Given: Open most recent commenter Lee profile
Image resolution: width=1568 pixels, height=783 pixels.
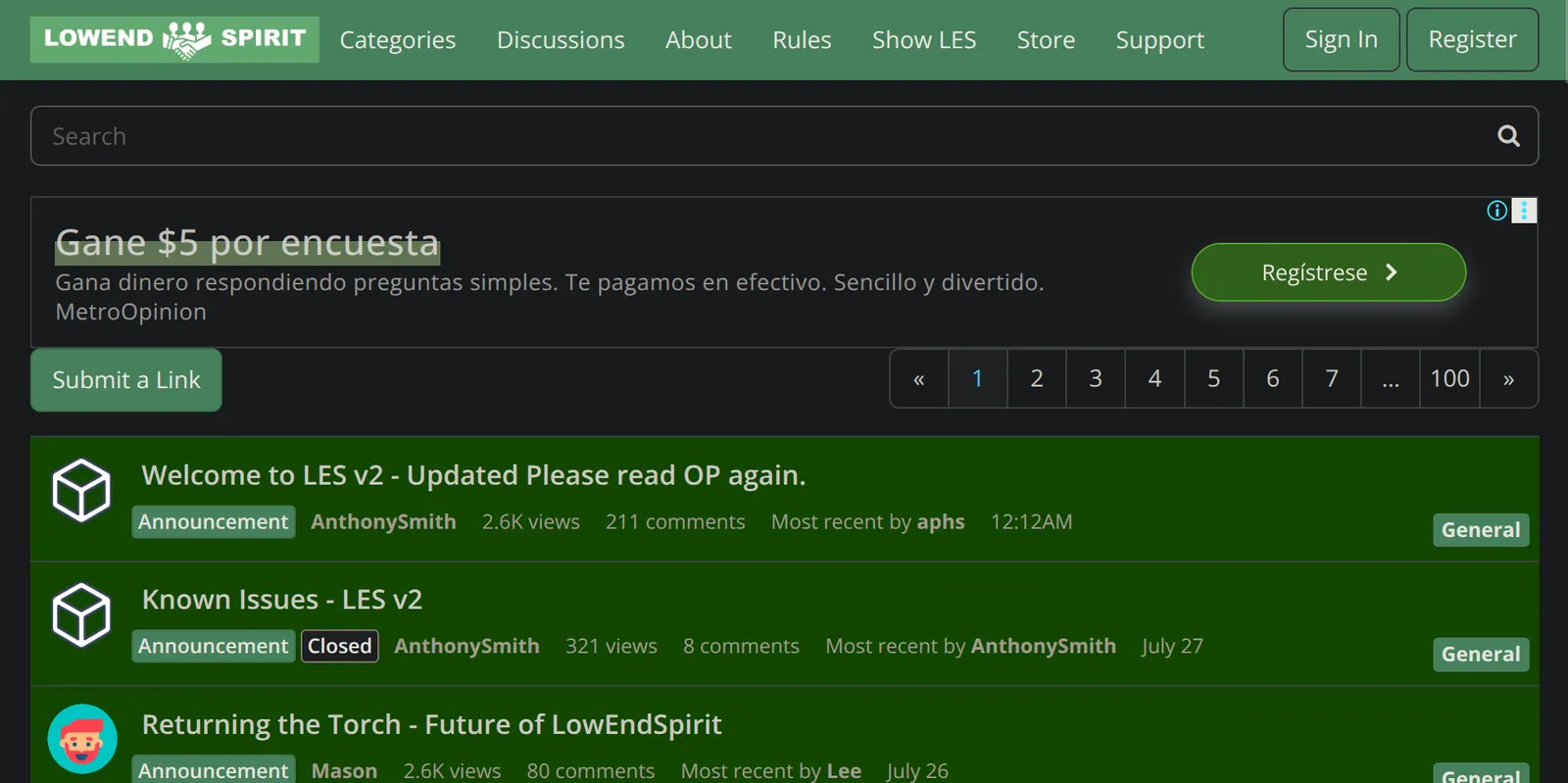Looking at the screenshot, I should (x=844, y=771).
